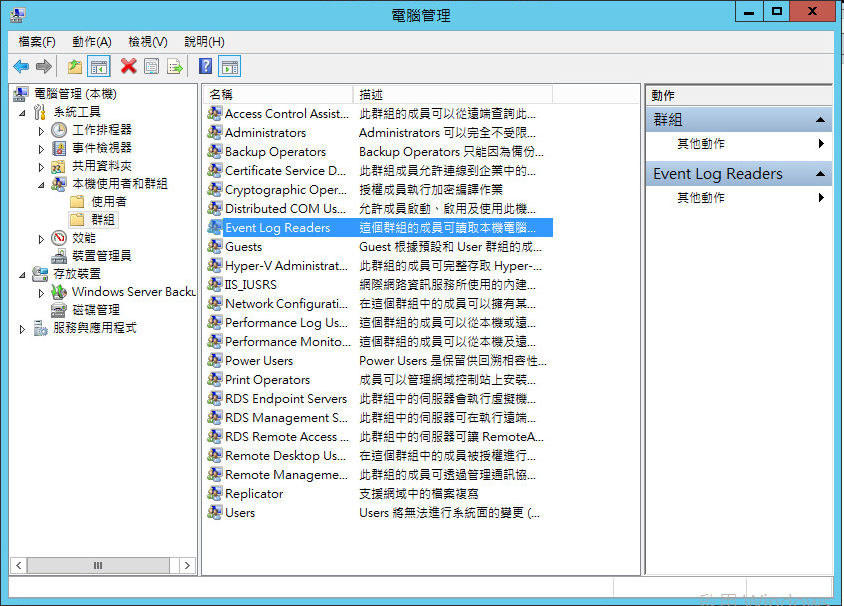This screenshot has height=606, width=844.
Task: Click the Windows Server Backup tree icon
Action: pyautogui.click(x=59, y=292)
